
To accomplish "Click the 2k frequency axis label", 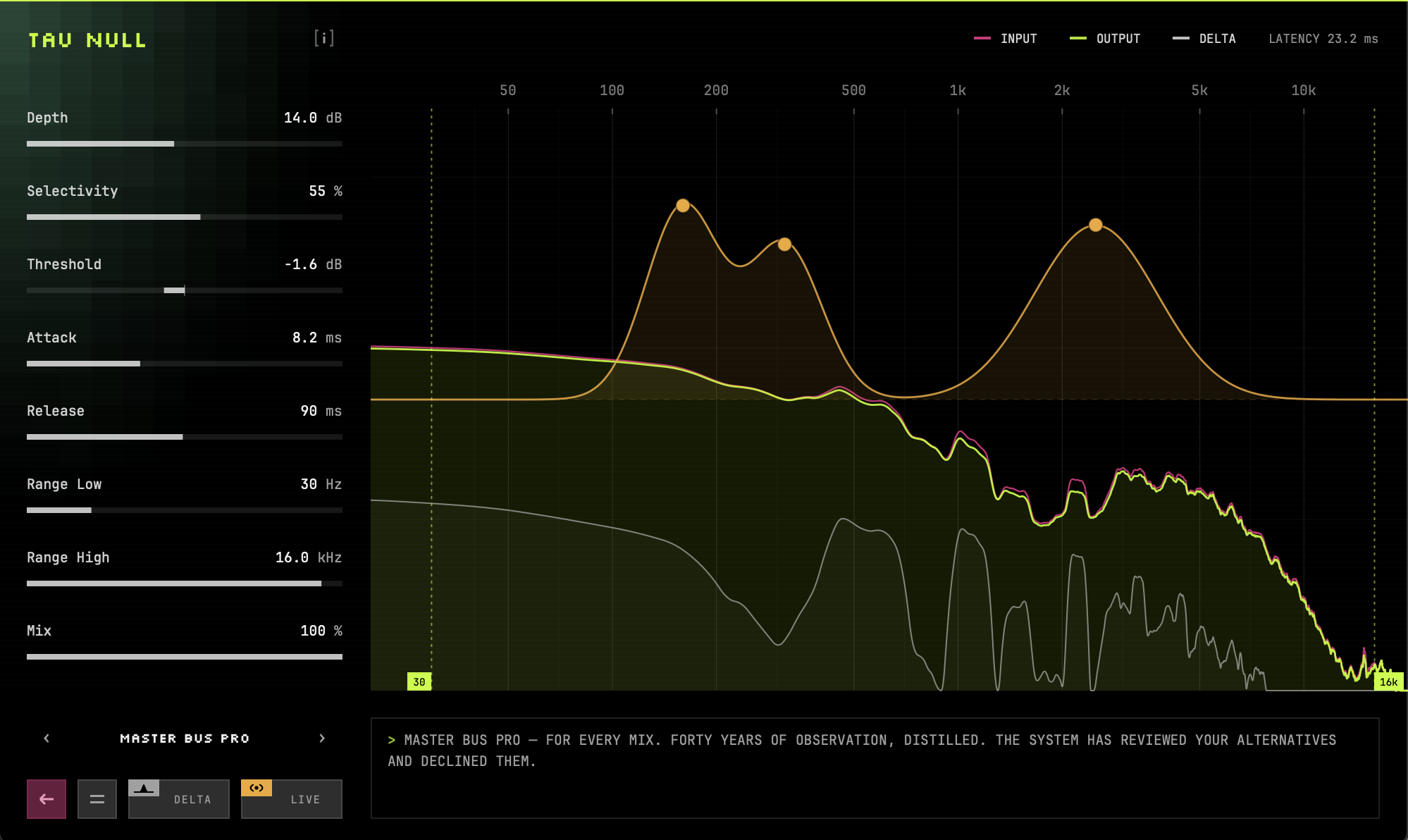I will pos(1062,90).
